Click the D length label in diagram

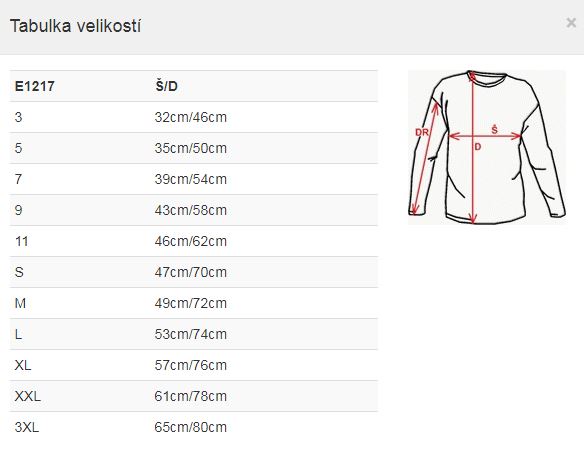(x=478, y=147)
